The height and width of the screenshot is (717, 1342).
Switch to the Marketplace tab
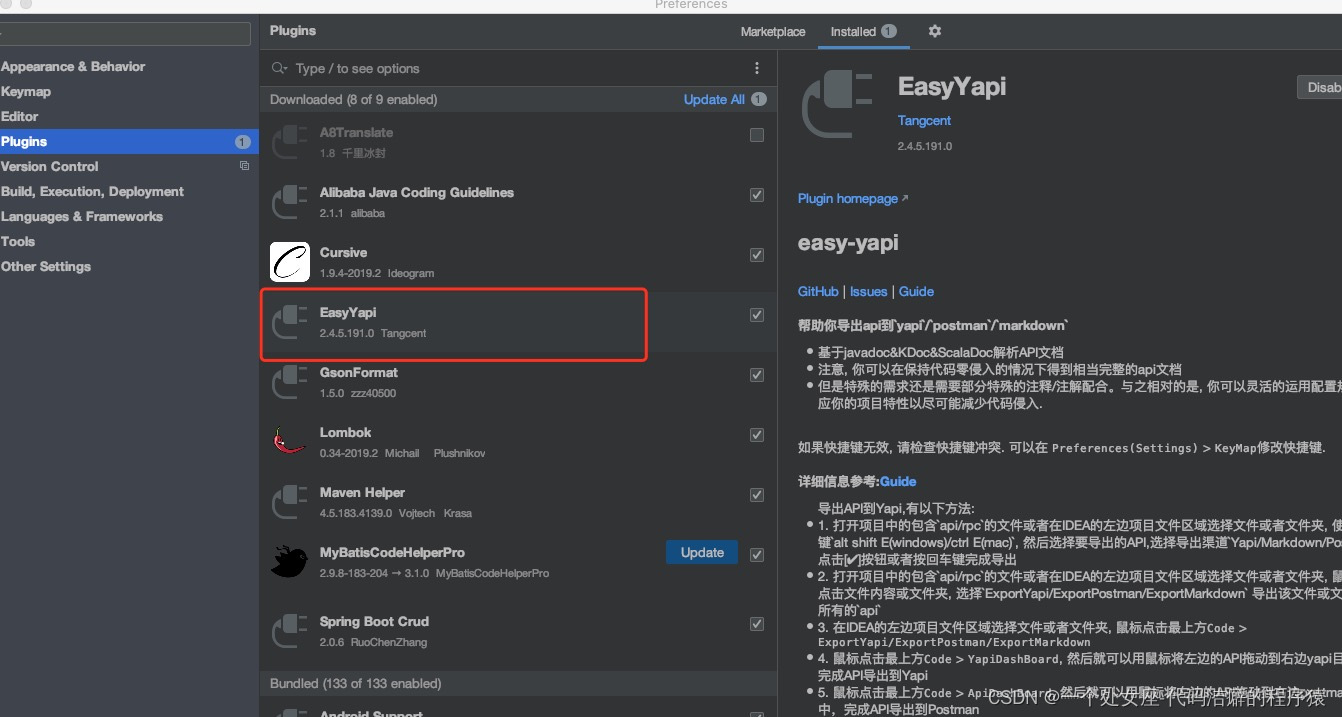point(772,31)
